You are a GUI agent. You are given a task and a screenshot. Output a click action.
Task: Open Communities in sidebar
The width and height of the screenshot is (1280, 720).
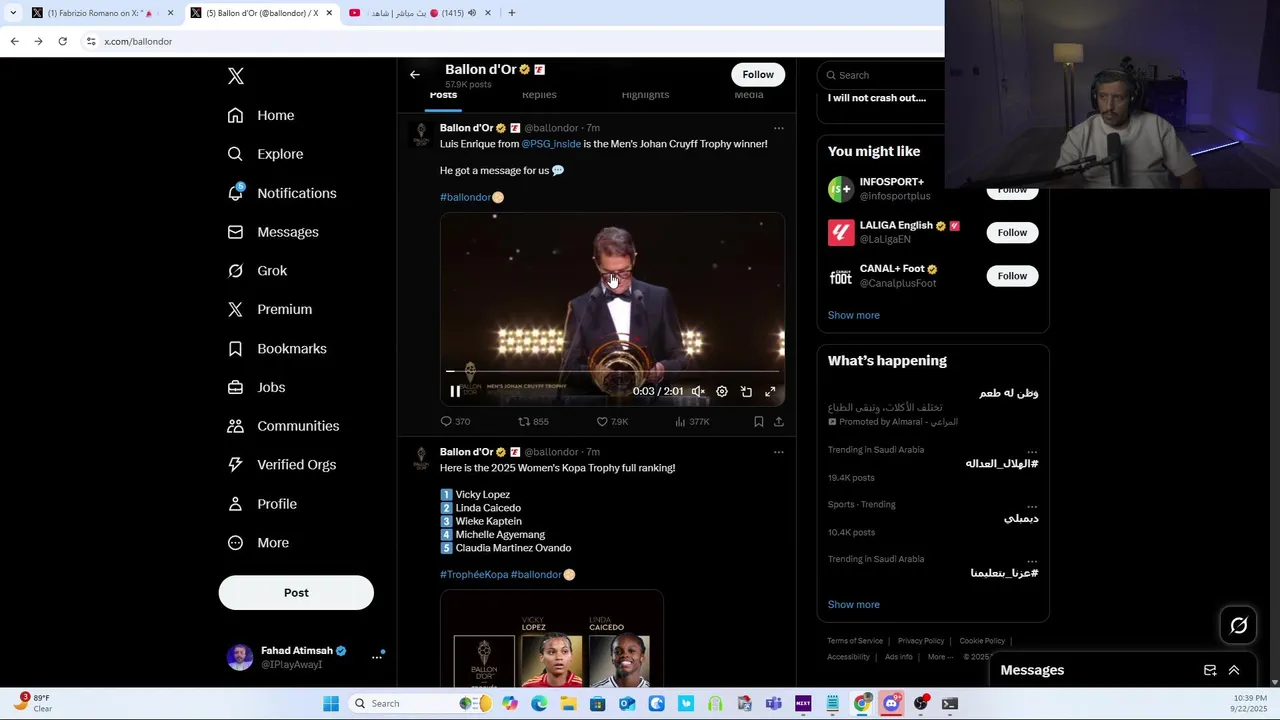coord(283,426)
